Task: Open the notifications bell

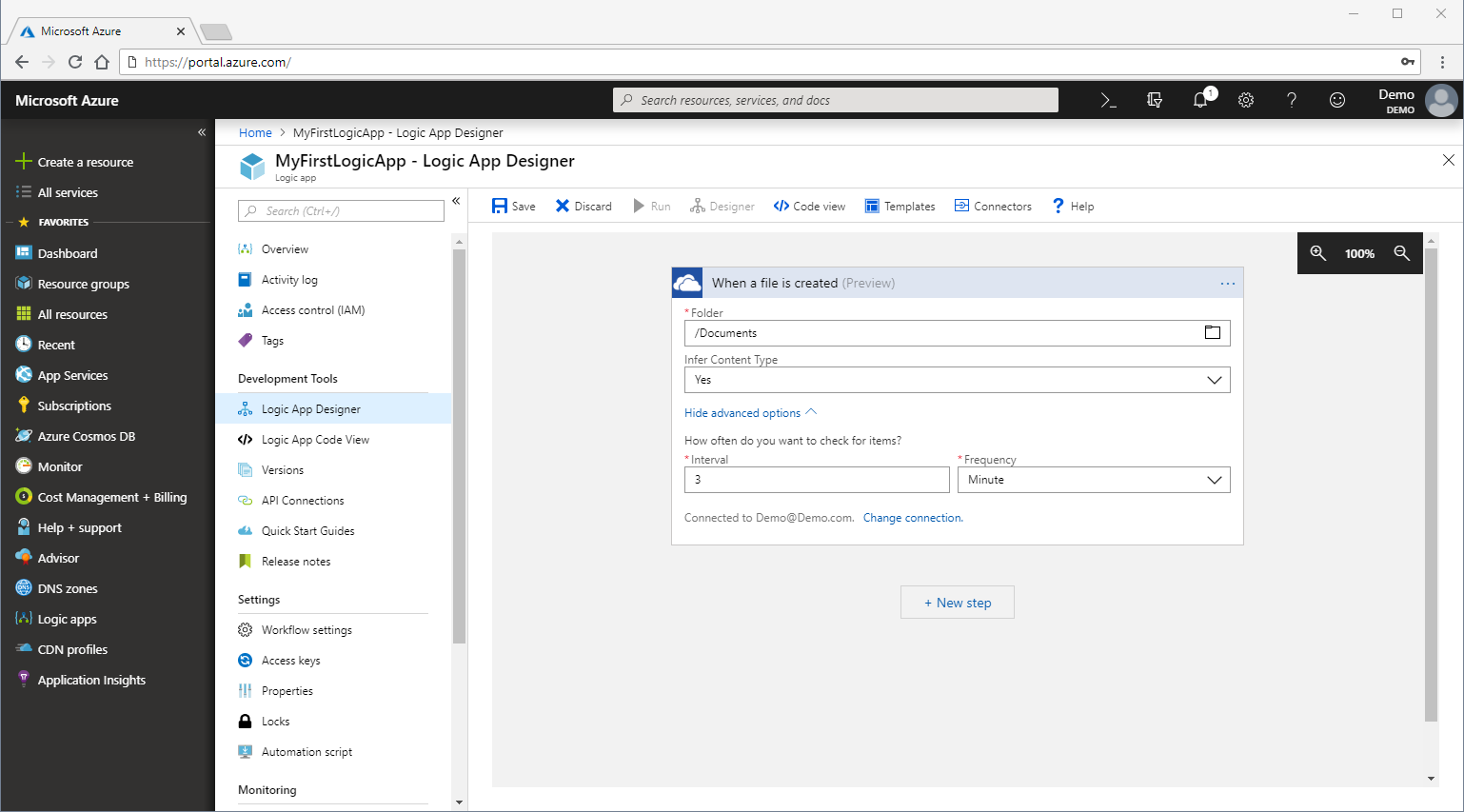Action: click(x=1201, y=99)
